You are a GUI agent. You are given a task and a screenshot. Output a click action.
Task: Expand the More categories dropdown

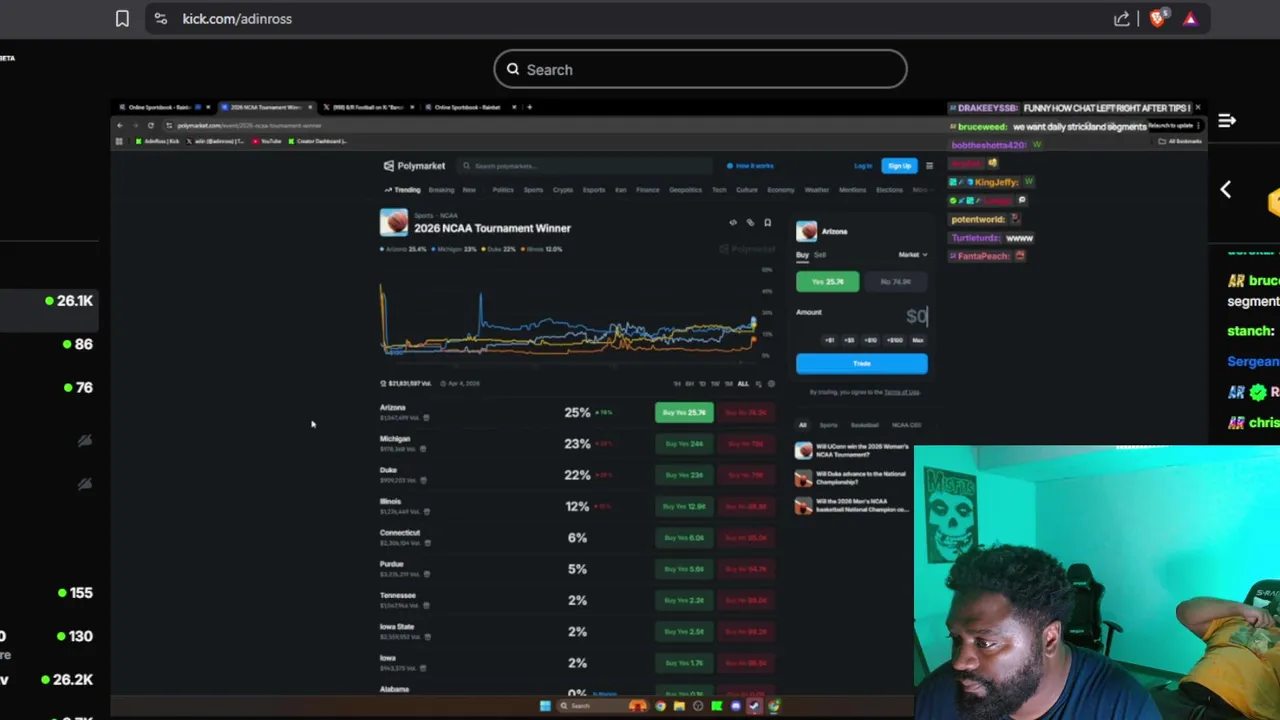pyautogui.click(x=921, y=190)
